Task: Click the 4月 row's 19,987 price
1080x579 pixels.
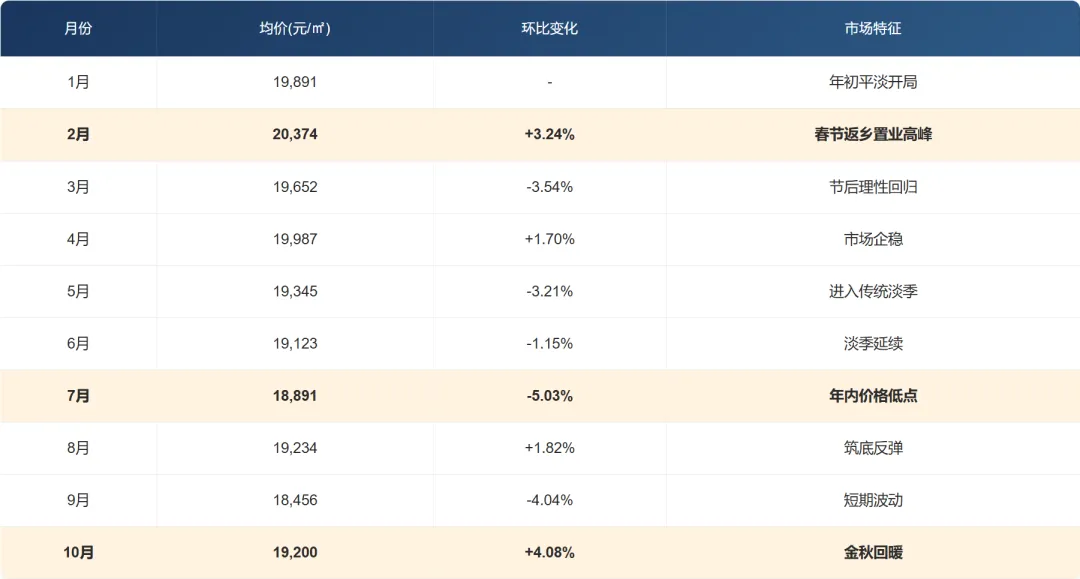Action: tap(294, 239)
